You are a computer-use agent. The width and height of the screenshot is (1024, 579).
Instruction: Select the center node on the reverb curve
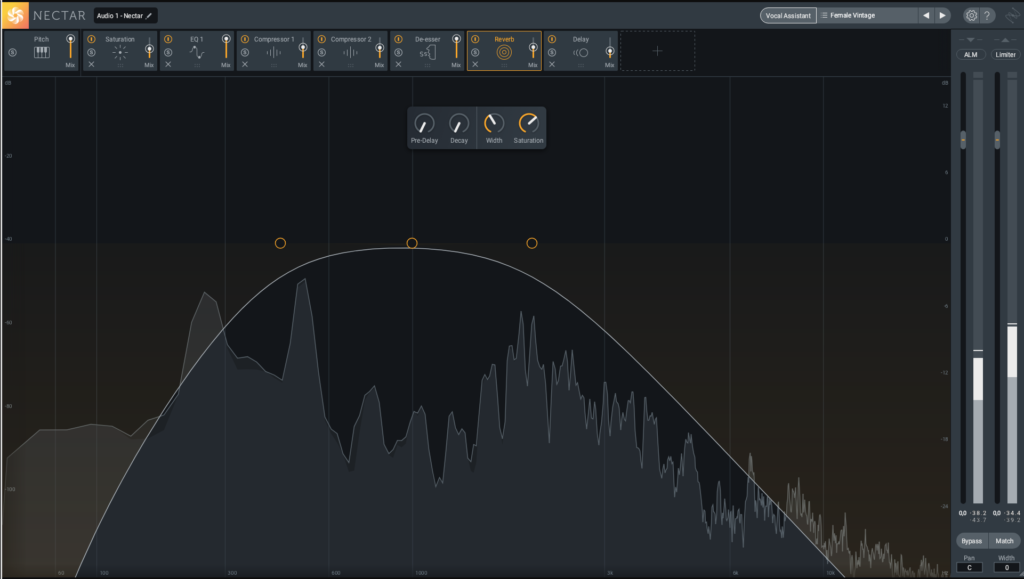coord(411,243)
